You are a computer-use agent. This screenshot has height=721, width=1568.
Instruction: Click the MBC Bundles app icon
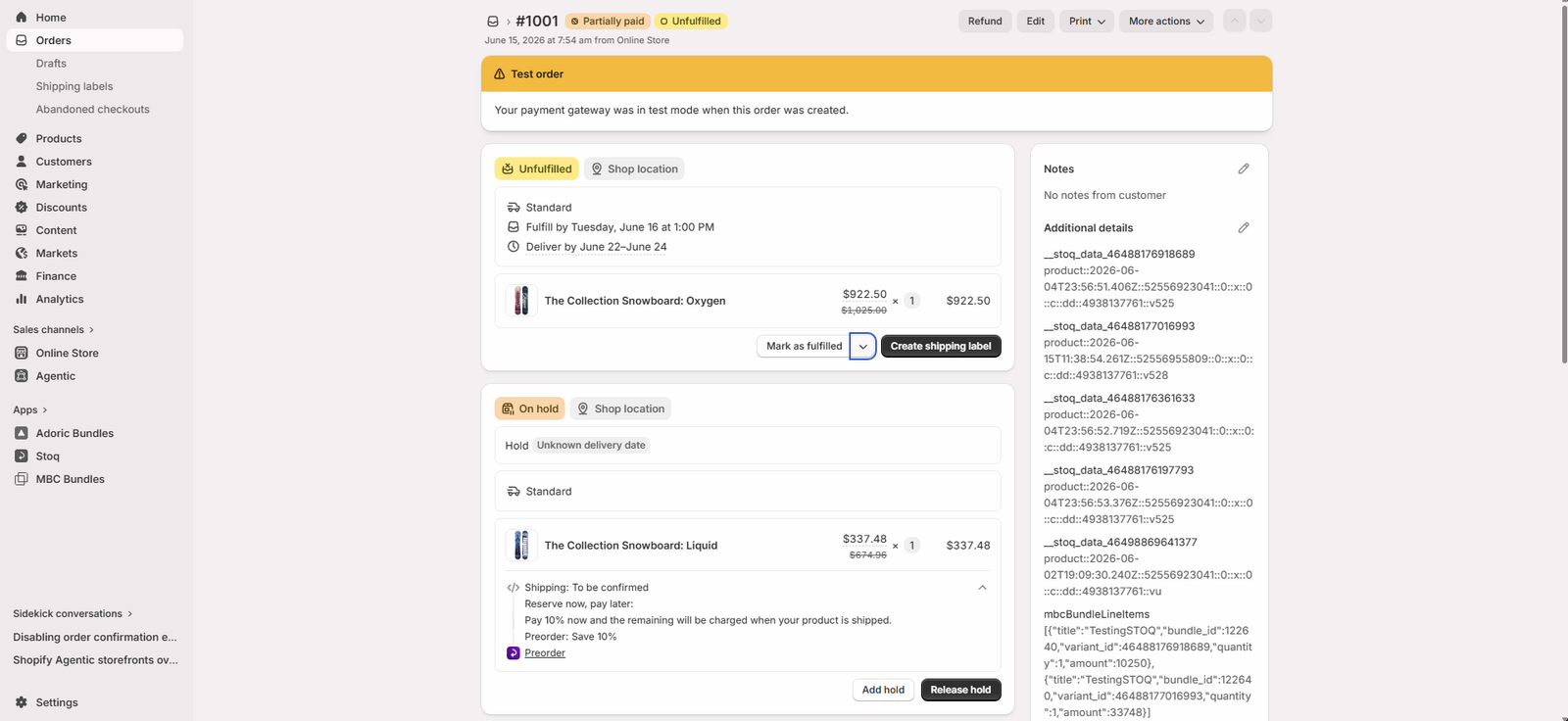22,479
